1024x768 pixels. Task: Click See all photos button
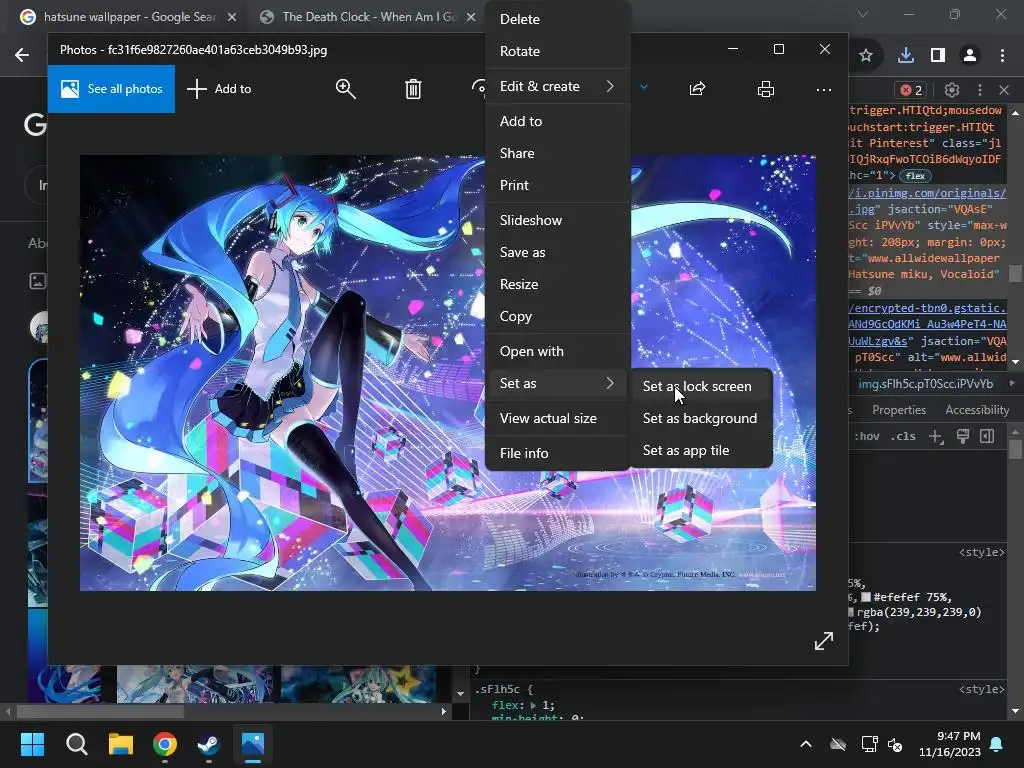(x=111, y=89)
